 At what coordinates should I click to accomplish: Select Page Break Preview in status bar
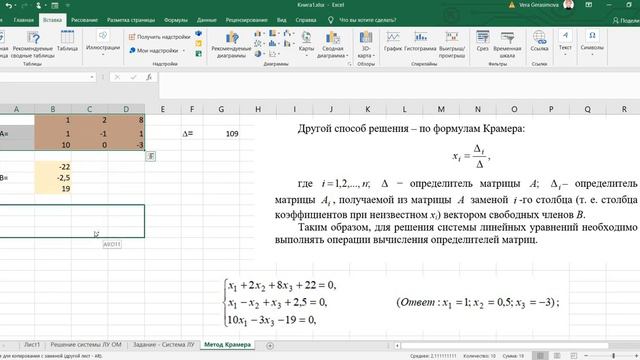[x=573, y=356]
